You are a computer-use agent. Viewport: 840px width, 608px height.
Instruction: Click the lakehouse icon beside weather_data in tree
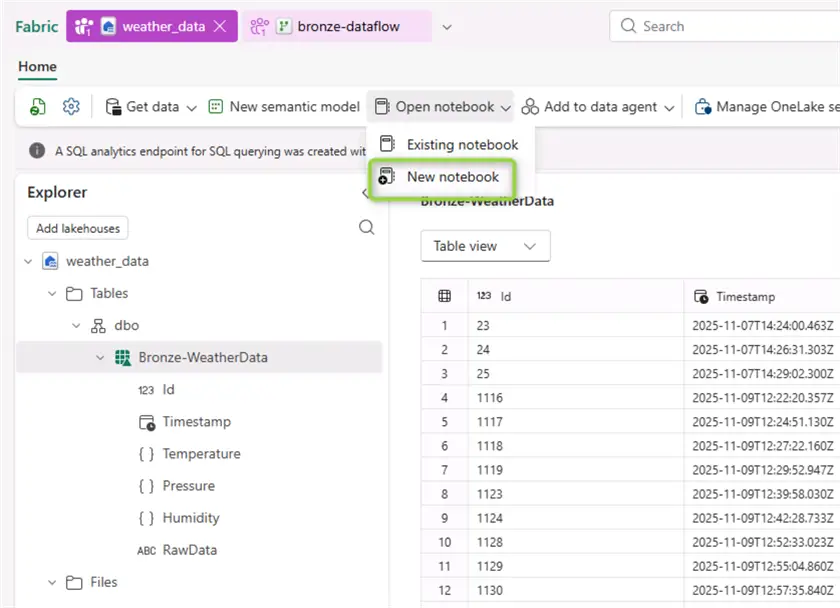click(50, 261)
